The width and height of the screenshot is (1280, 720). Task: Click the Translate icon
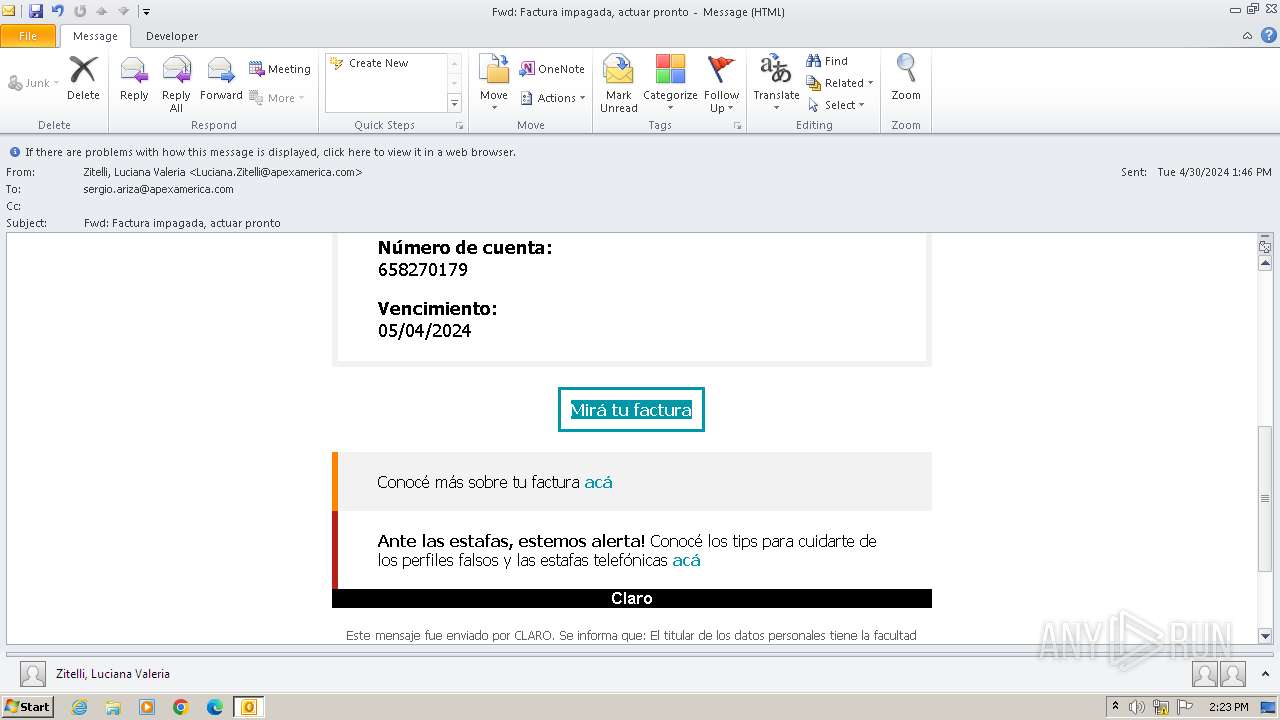point(776,83)
